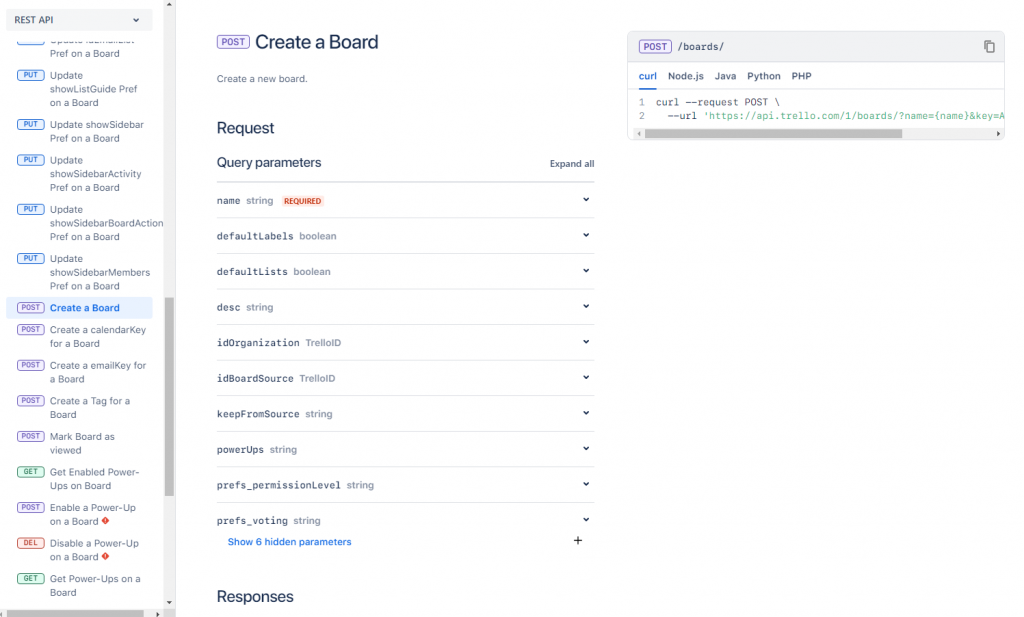Click the warning icon next to Disable a Power-Up
Screen dimensions: 1024x617
[x=105, y=557]
